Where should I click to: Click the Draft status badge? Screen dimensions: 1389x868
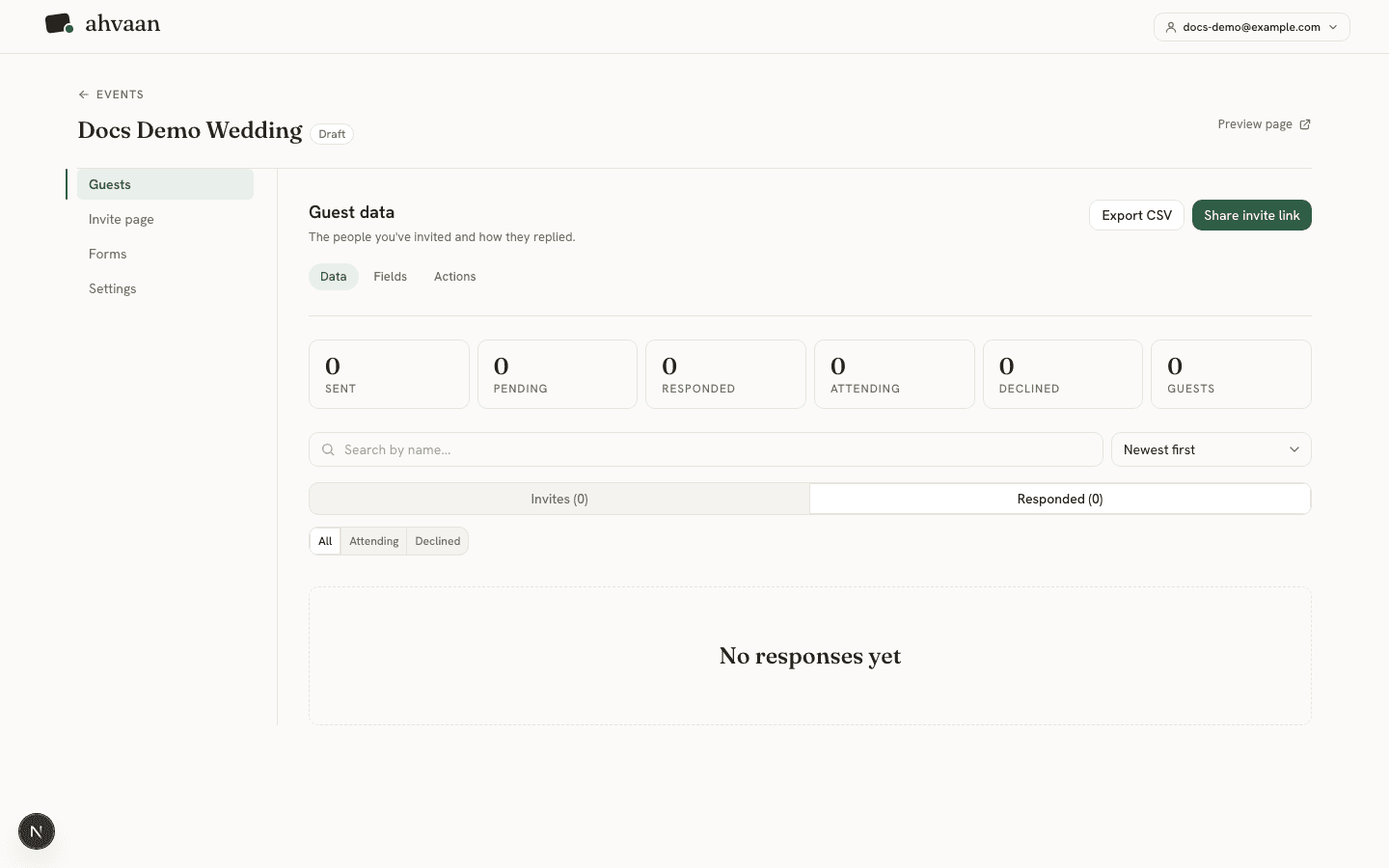click(x=332, y=134)
